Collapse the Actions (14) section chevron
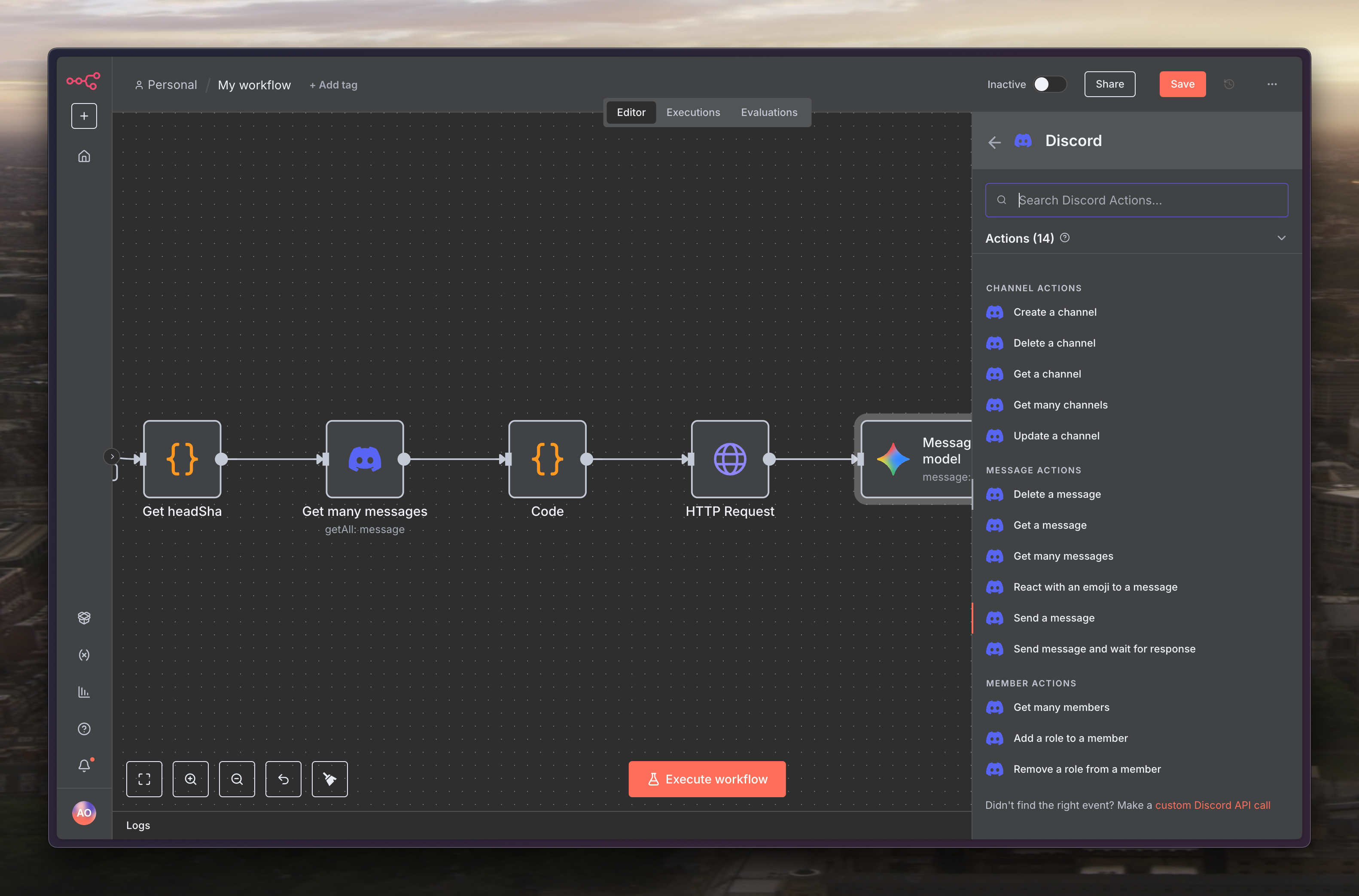This screenshot has width=1359, height=896. pos(1281,238)
